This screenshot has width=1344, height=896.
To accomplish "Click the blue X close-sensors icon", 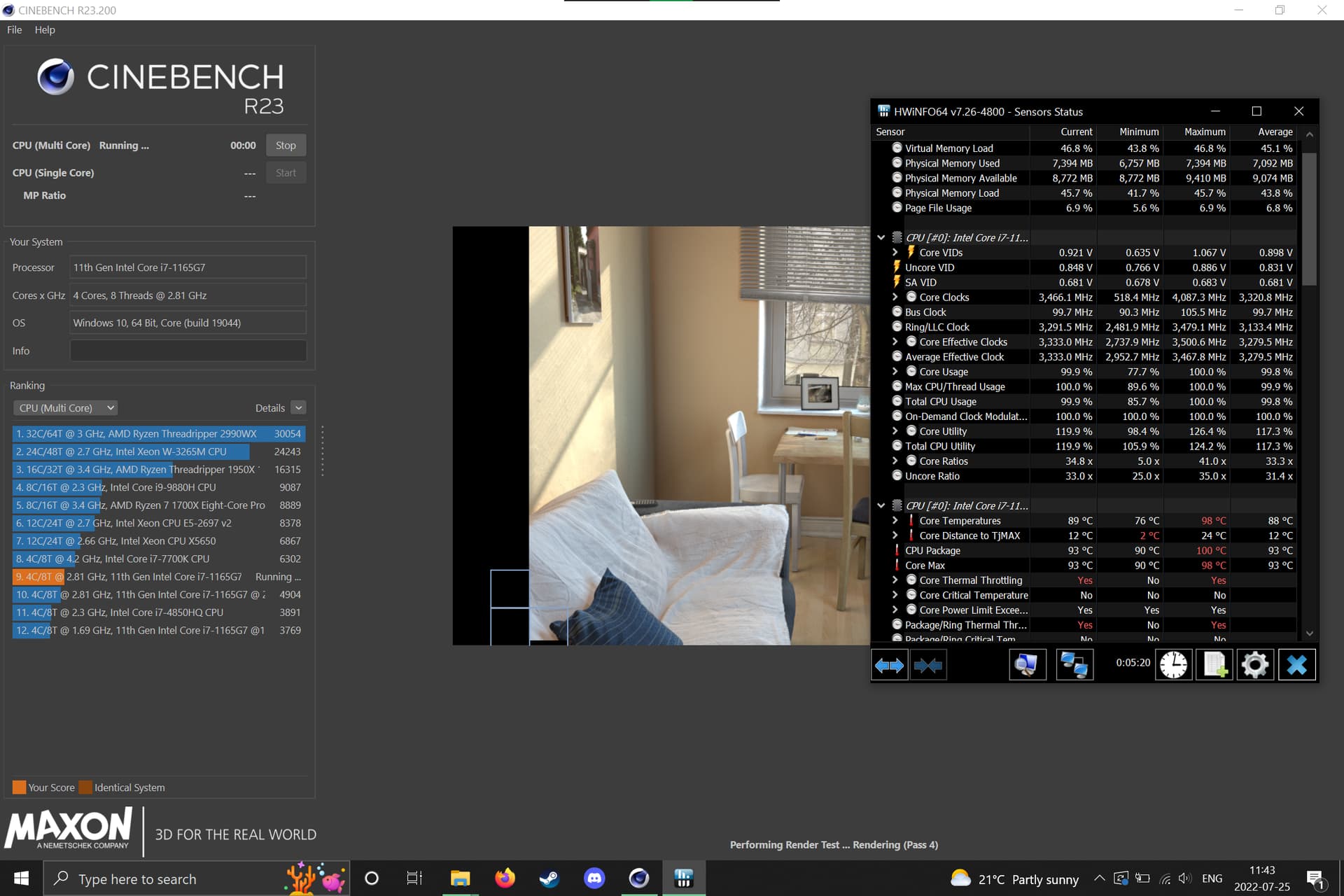I will 1296,665.
